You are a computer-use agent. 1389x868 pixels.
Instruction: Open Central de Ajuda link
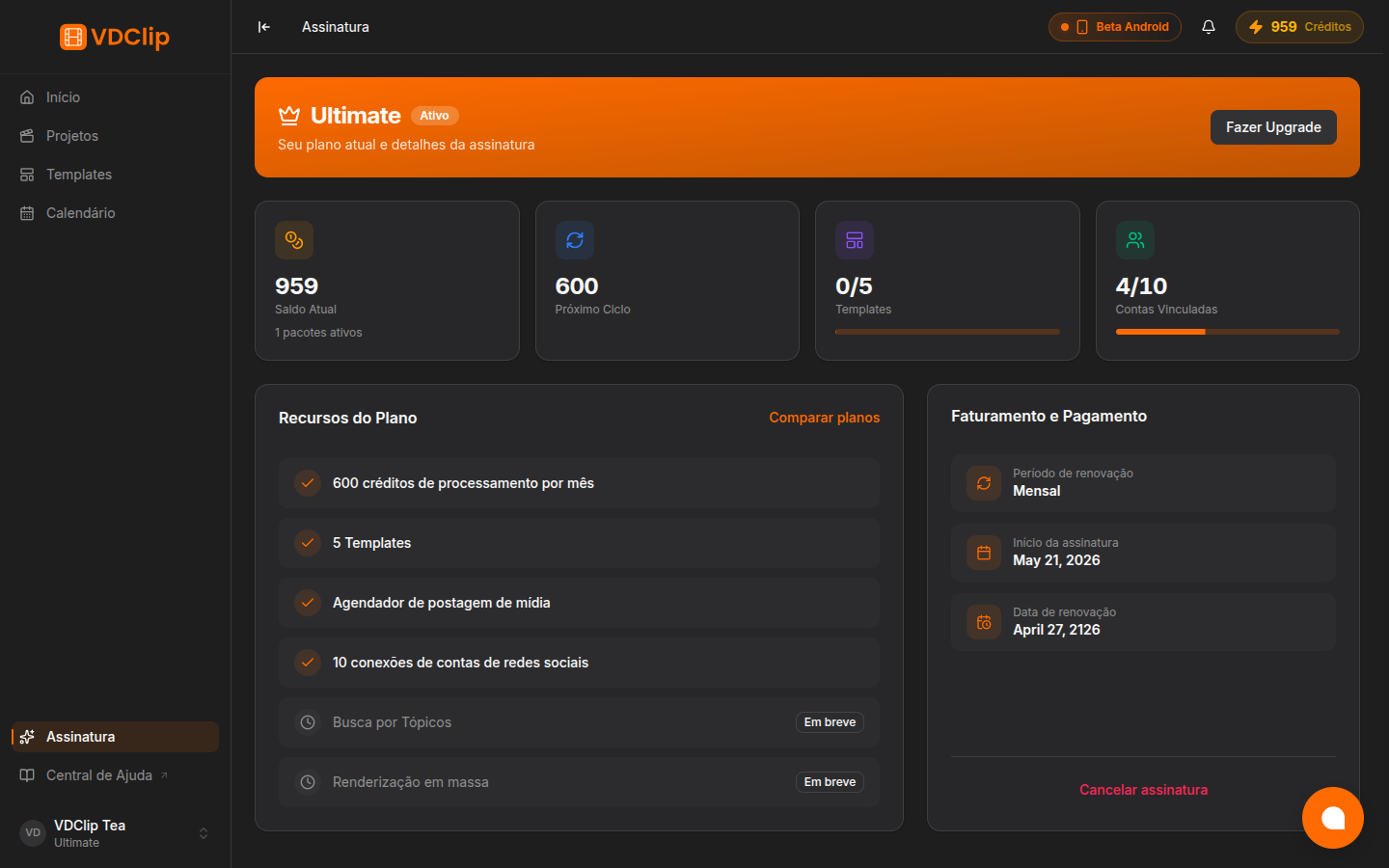[x=115, y=775]
